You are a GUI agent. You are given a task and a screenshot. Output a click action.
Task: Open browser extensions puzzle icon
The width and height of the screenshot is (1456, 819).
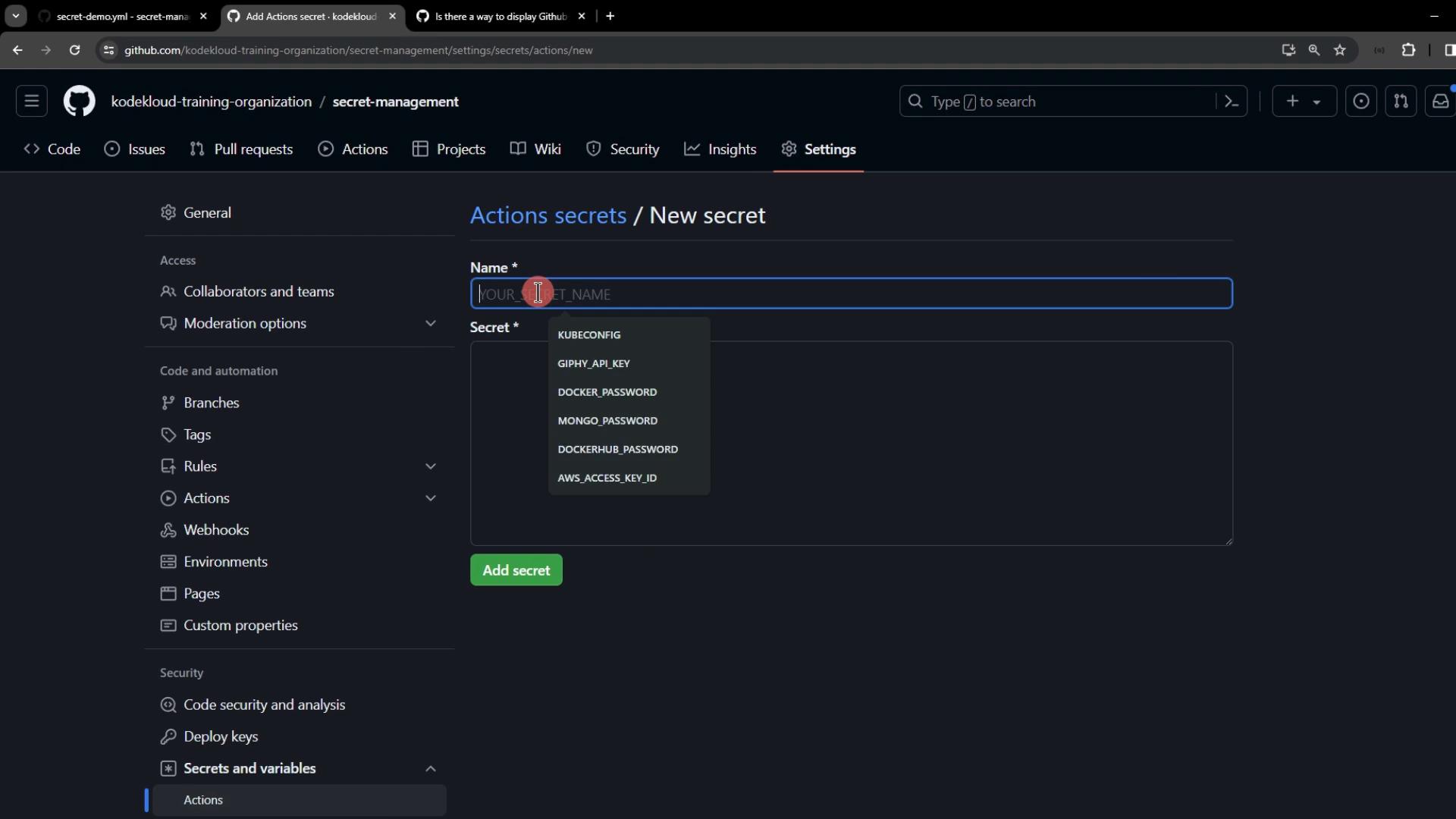pyautogui.click(x=1408, y=50)
